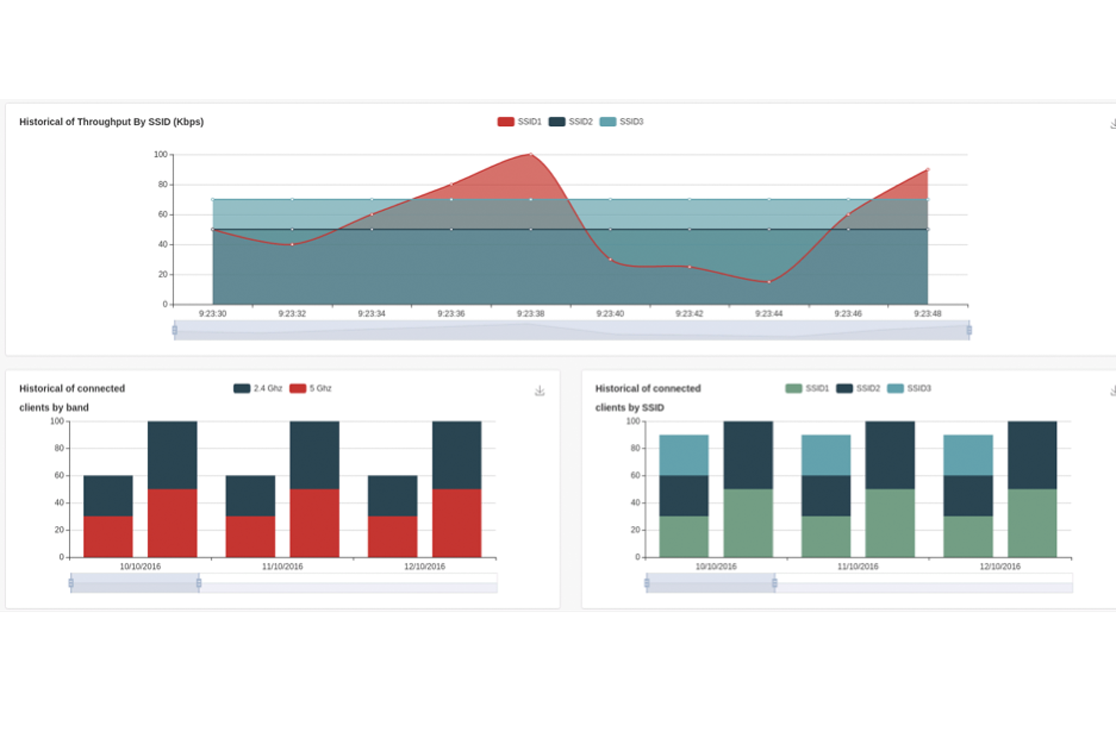1116x744 pixels.
Task: Hide the 5 Ghz band series
Action: [310, 388]
